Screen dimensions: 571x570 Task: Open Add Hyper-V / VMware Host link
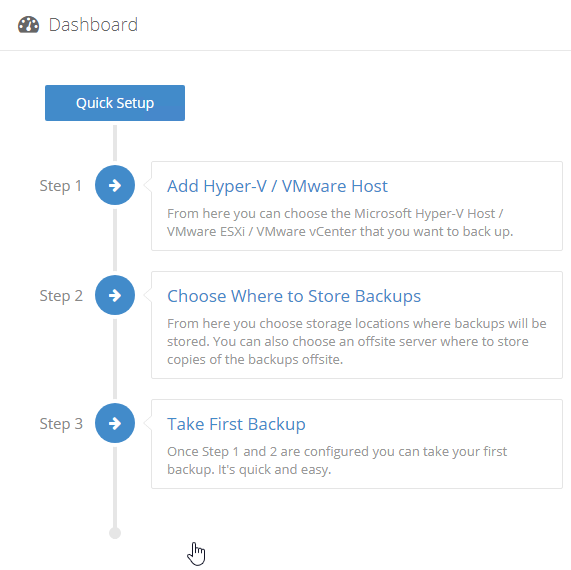277,186
